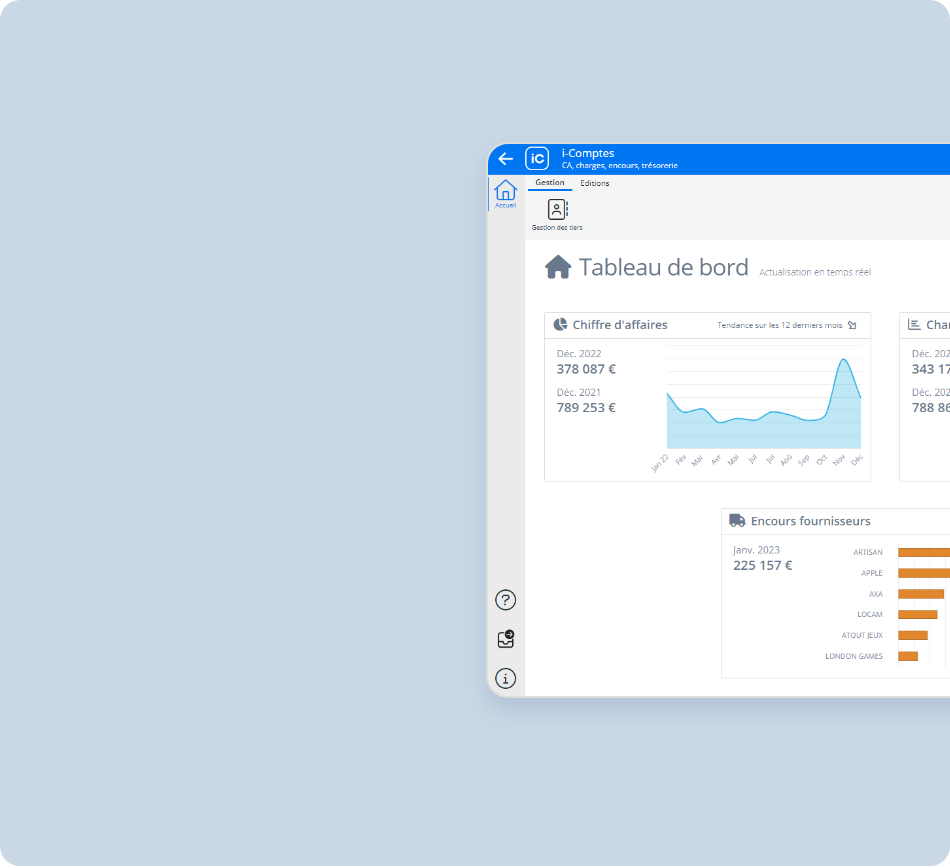Switch to the Gestion tab
Image resolution: width=950 pixels, height=868 pixels.
tap(549, 183)
